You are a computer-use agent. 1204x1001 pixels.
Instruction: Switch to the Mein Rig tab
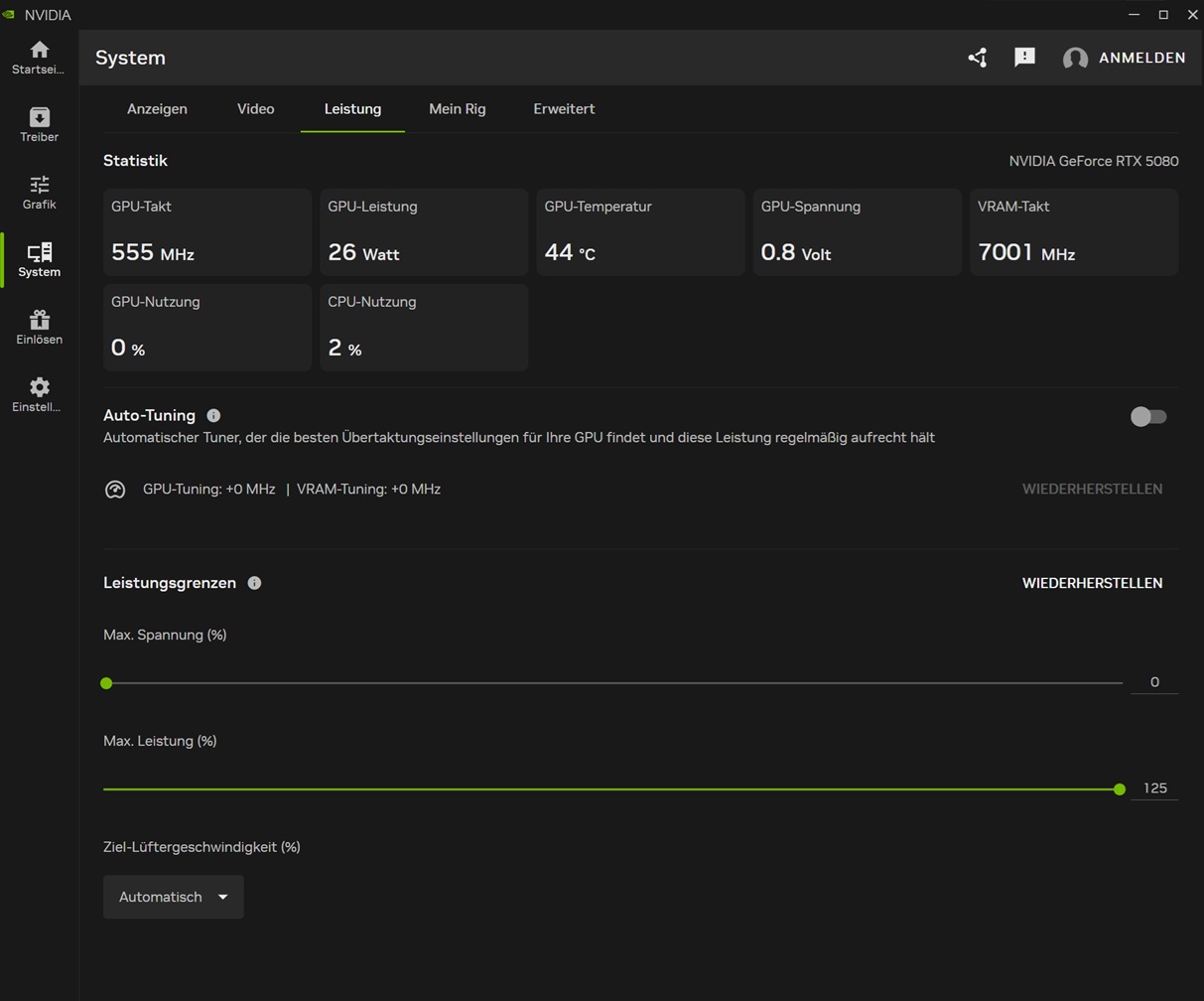click(458, 109)
